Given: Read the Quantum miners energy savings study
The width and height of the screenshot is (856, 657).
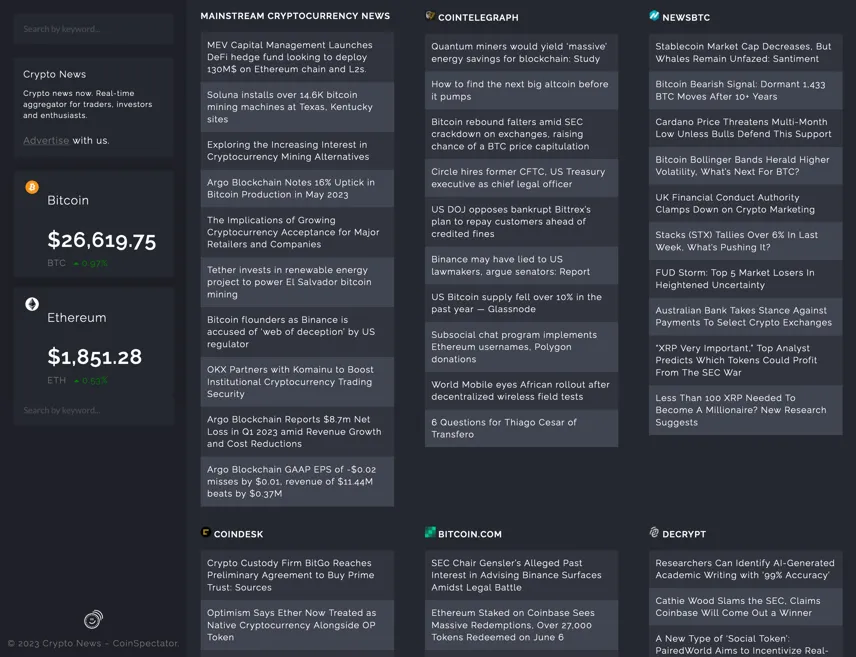Looking at the screenshot, I should coord(521,52).
